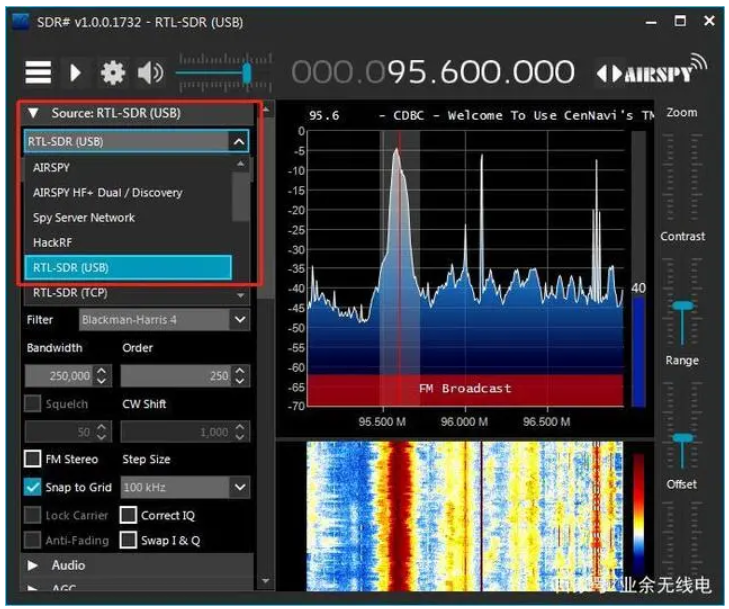Mute audio with the speaker icon

click(x=150, y=72)
